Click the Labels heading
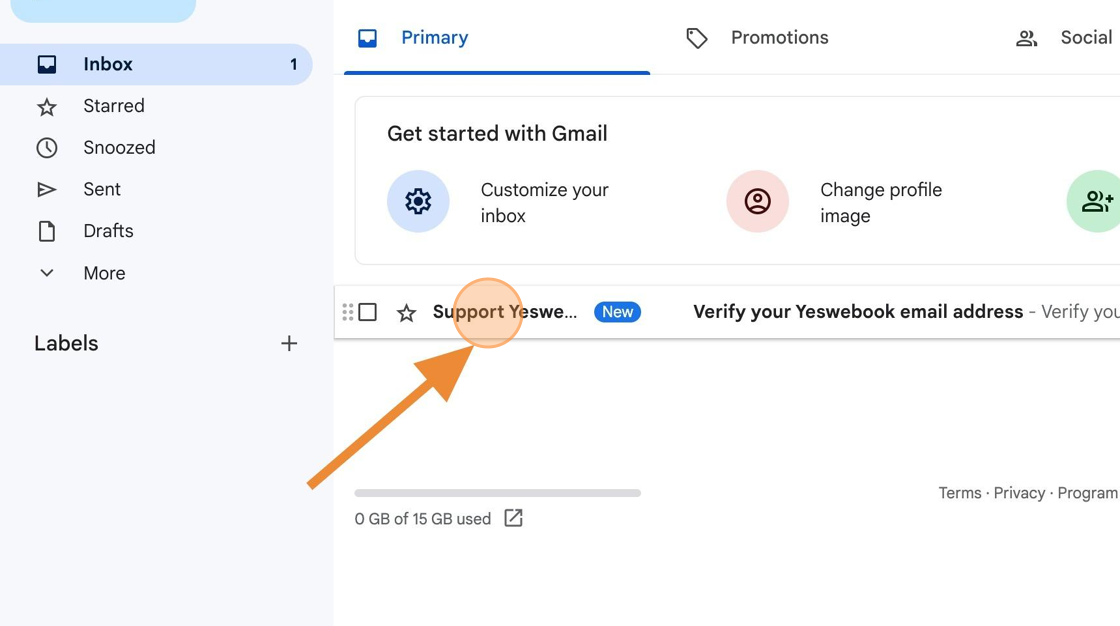 pos(66,344)
